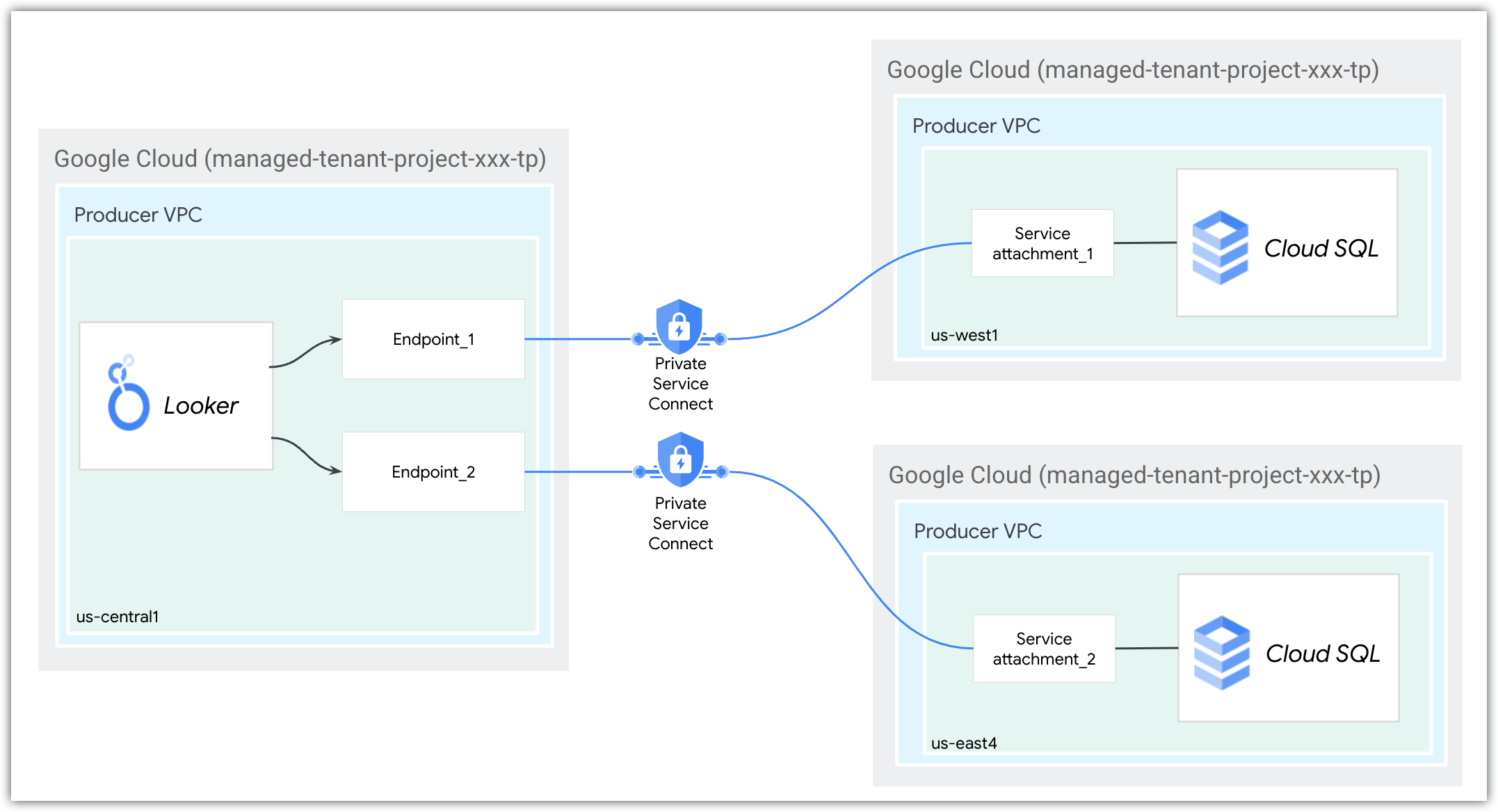The height and width of the screenshot is (812, 1498).
Task: Click the lower Private Service Connect shield icon
Action: tap(680, 460)
